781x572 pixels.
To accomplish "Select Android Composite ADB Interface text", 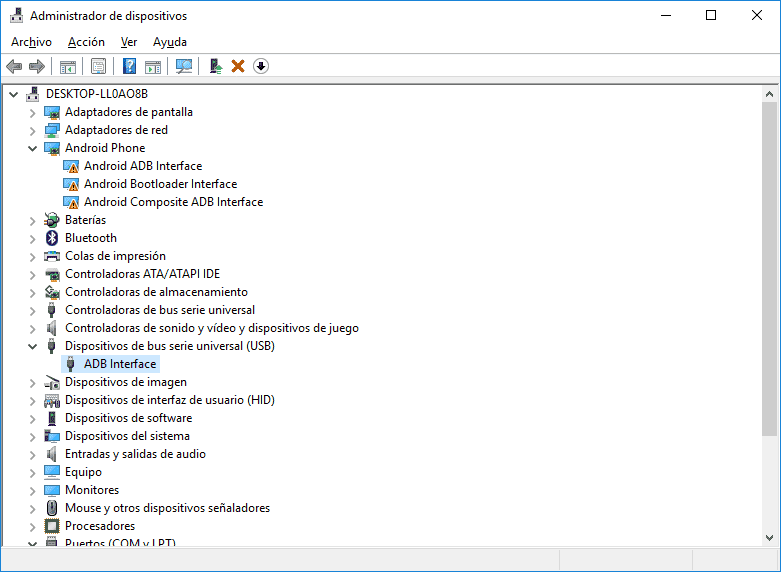I will point(173,202).
